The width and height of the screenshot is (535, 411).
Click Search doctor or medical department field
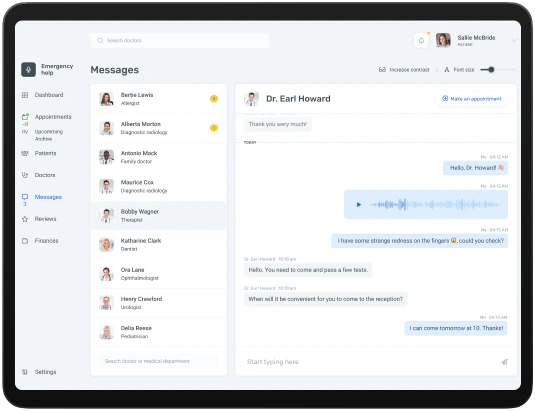pos(159,361)
